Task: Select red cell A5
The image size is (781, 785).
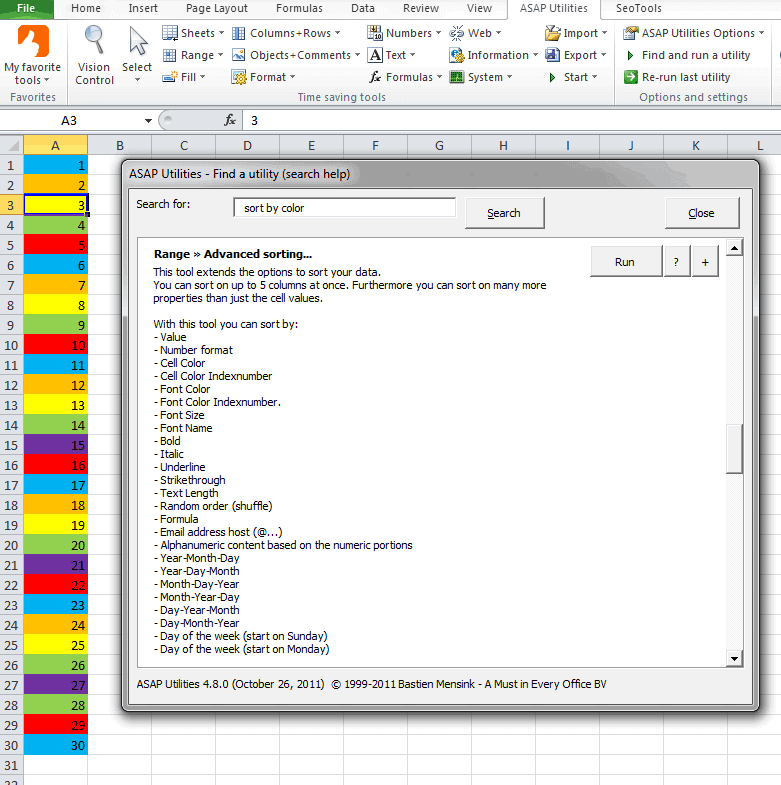Action: 56,245
